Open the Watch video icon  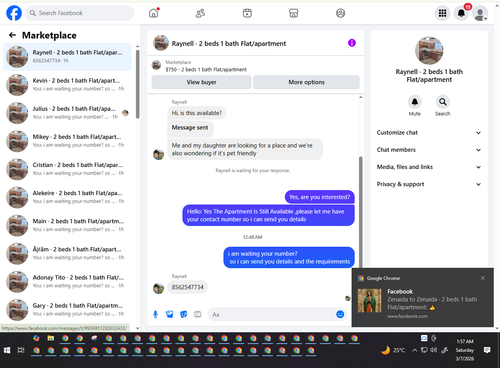point(247,13)
